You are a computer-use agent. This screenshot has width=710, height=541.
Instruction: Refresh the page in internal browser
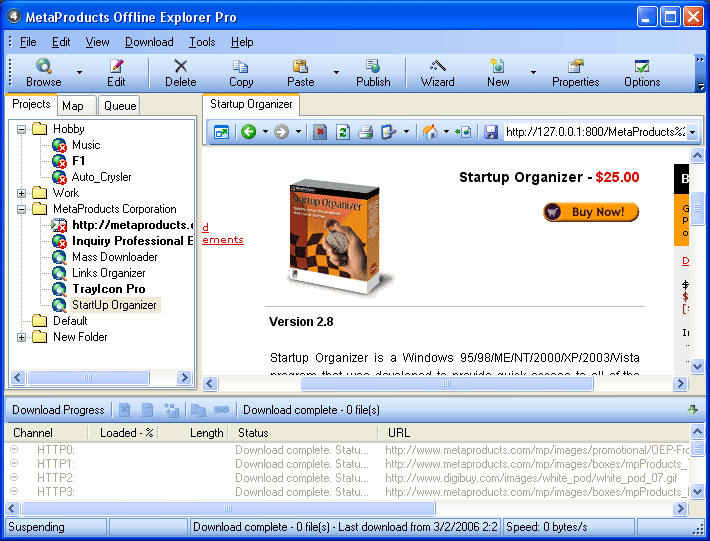click(343, 132)
